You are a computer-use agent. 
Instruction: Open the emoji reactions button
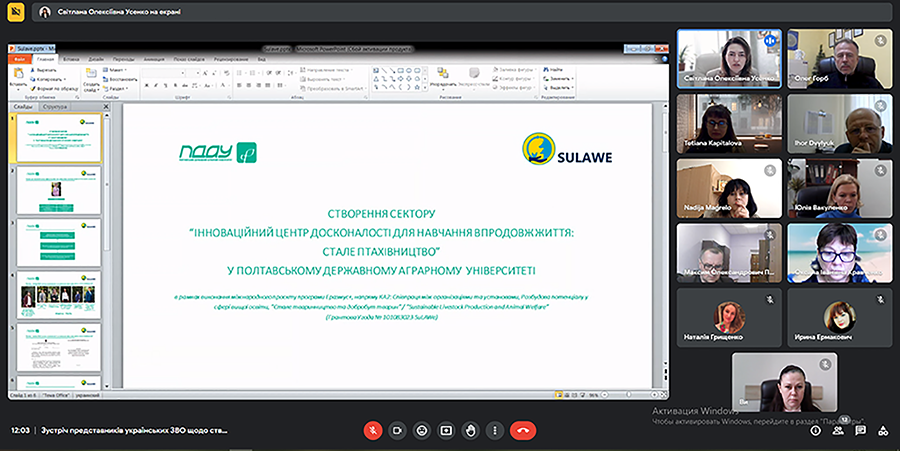(x=422, y=430)
